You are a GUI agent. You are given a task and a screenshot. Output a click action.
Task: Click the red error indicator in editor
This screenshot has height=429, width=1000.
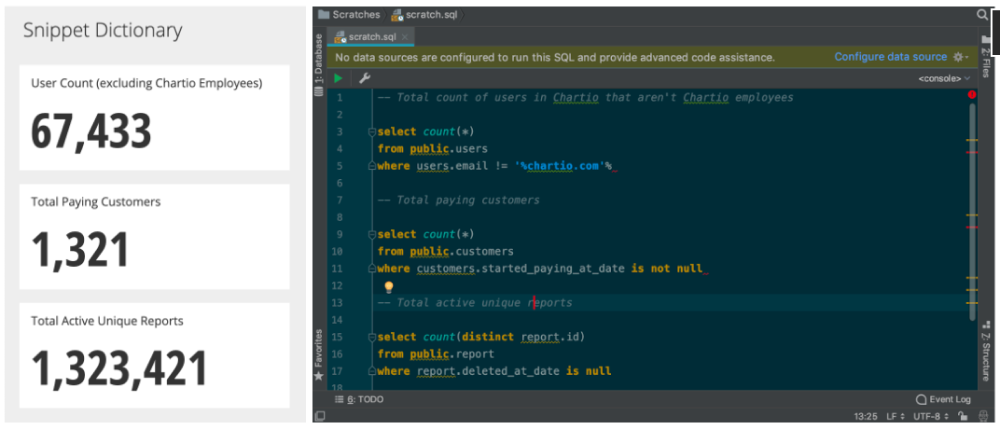tap(971, 95)
